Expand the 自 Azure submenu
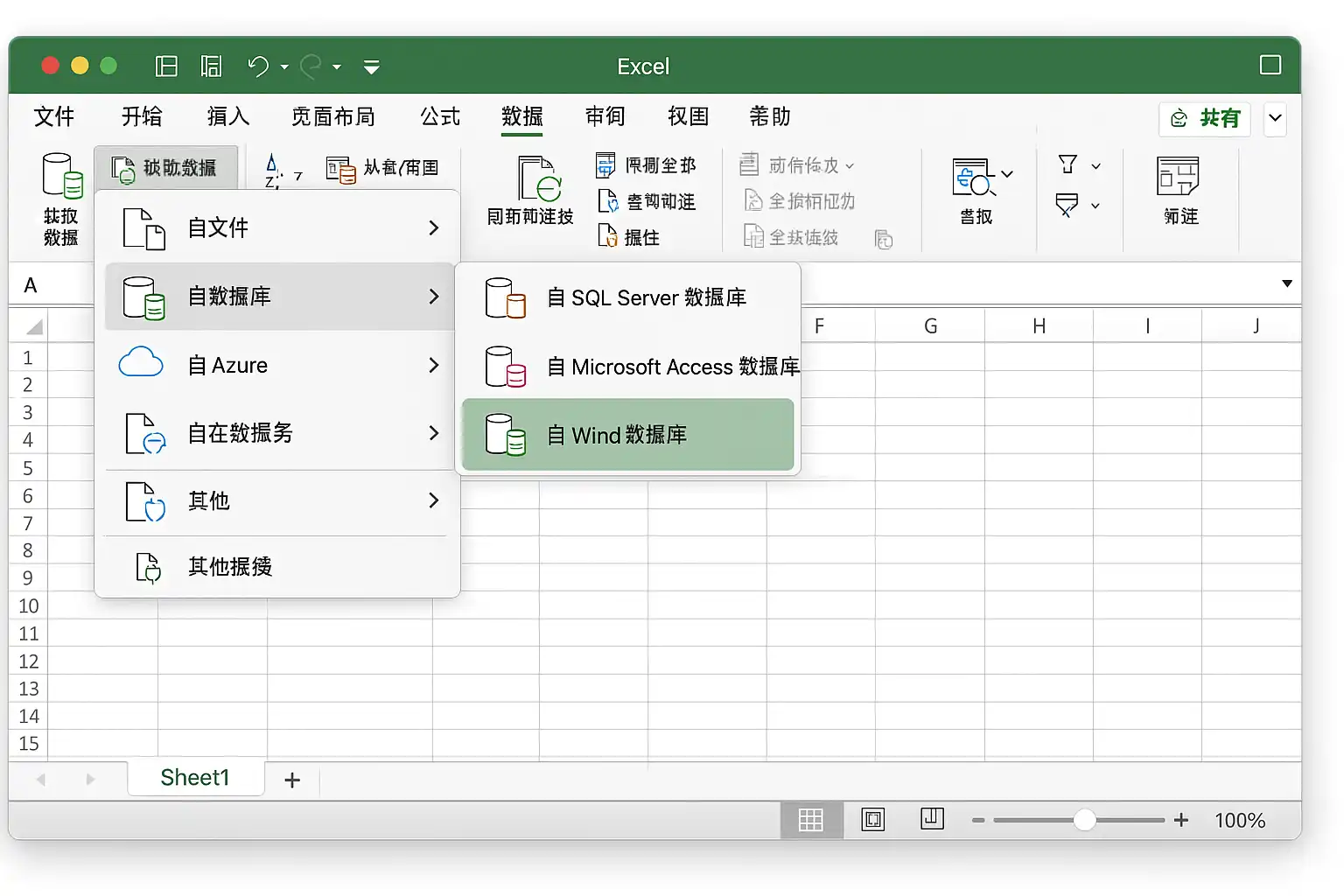Image resolution: width=1344 pixels, height=896 pixels. [x=434, y=365]
